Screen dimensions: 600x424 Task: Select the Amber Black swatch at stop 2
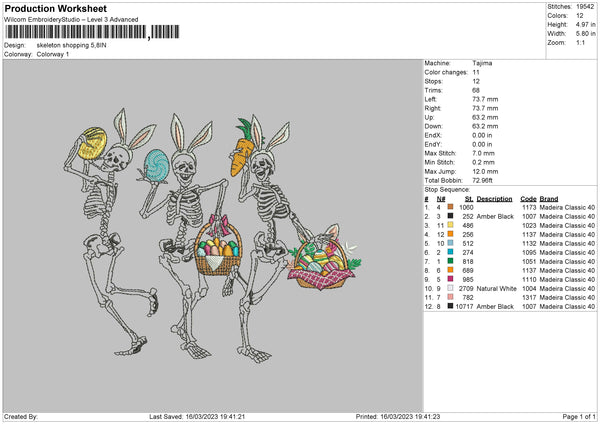[x=452, y=216]
